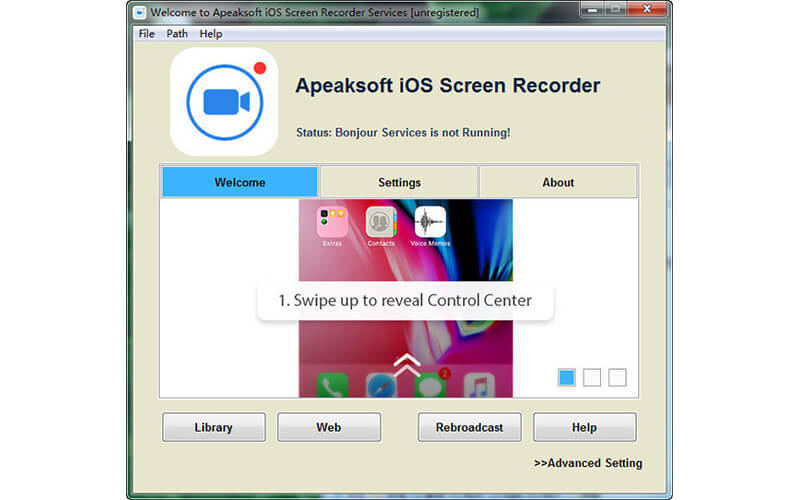Screen dimensions: 800x500
Task: Click the Phone app icon in dock
Action: tap(332, 385)
